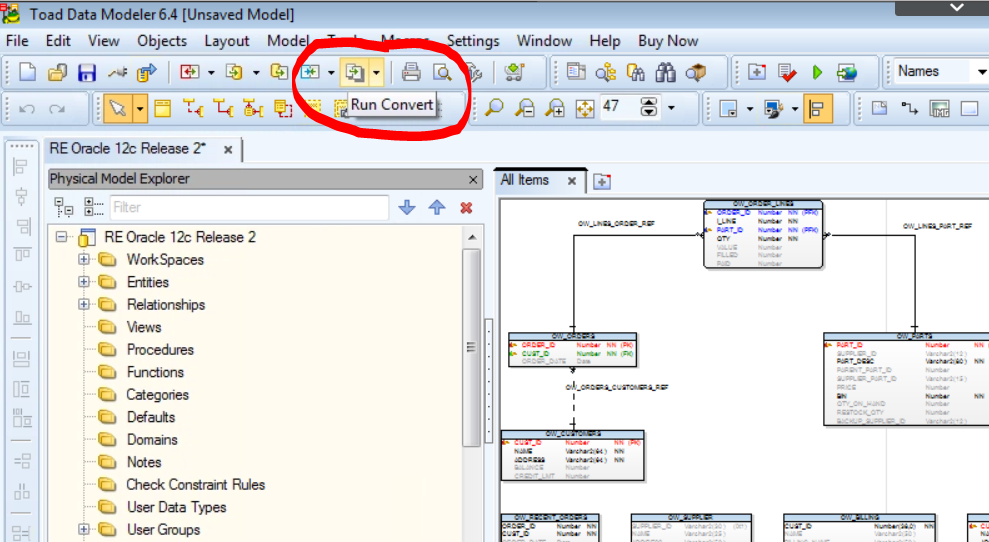The height and width of the screenshot is (542, 989).
Task: Open the Layout menu
Action: point(226,41)
